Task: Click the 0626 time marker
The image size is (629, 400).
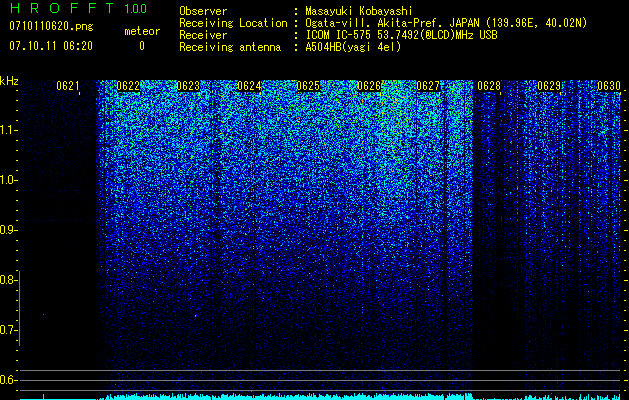Action: (369, 86)
